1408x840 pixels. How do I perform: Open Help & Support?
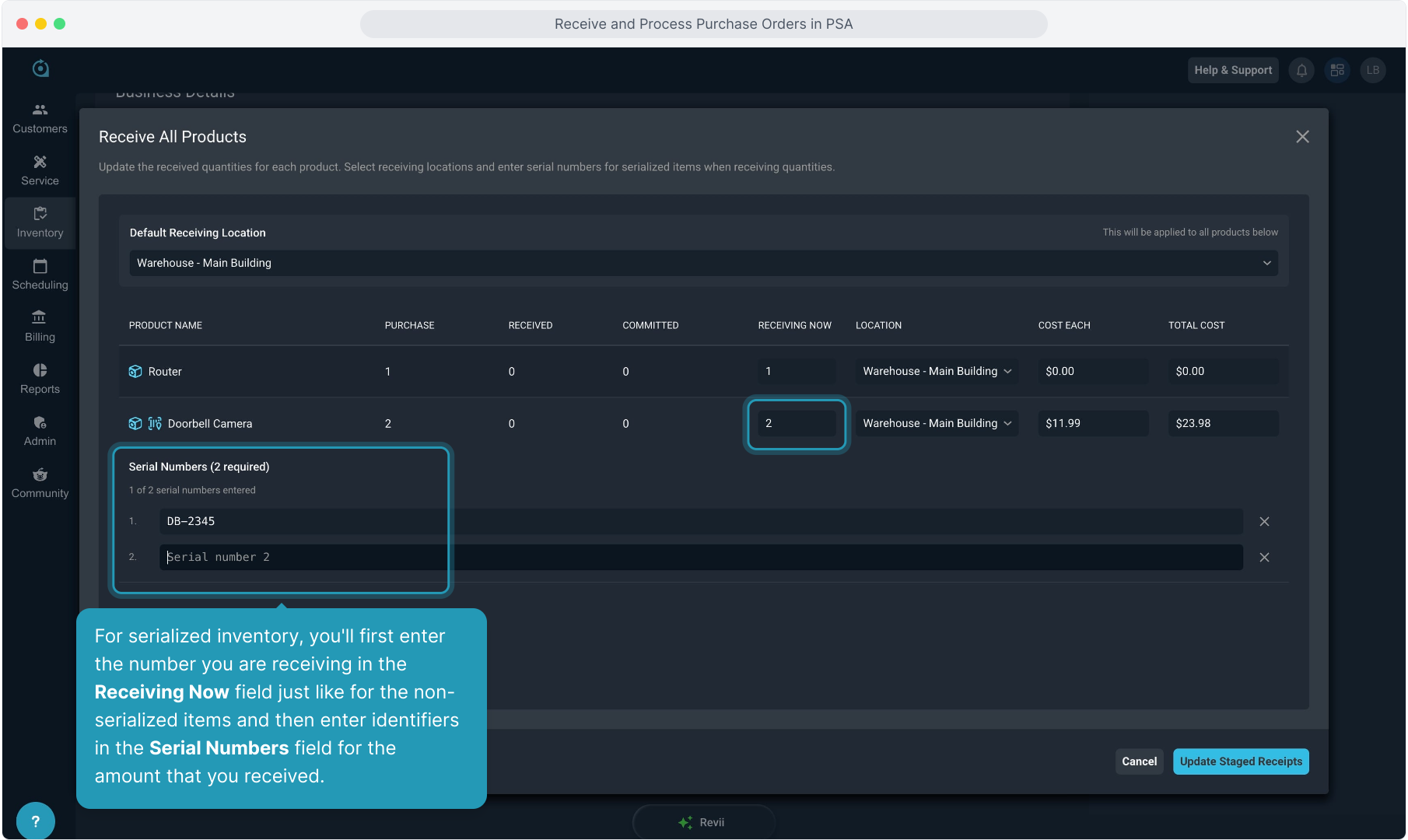(x=1233, y=70)
